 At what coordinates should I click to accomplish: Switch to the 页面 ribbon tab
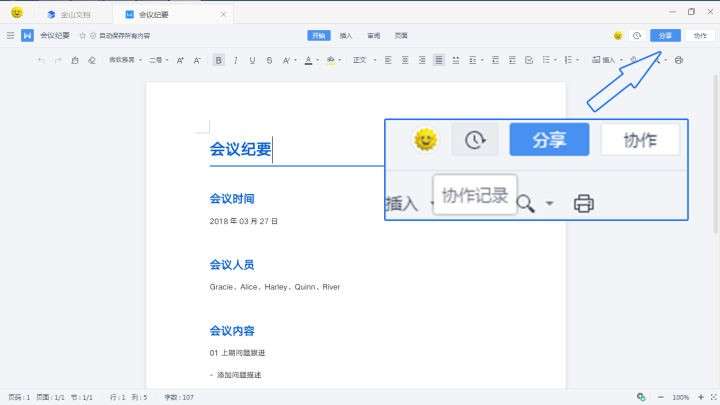401,35
